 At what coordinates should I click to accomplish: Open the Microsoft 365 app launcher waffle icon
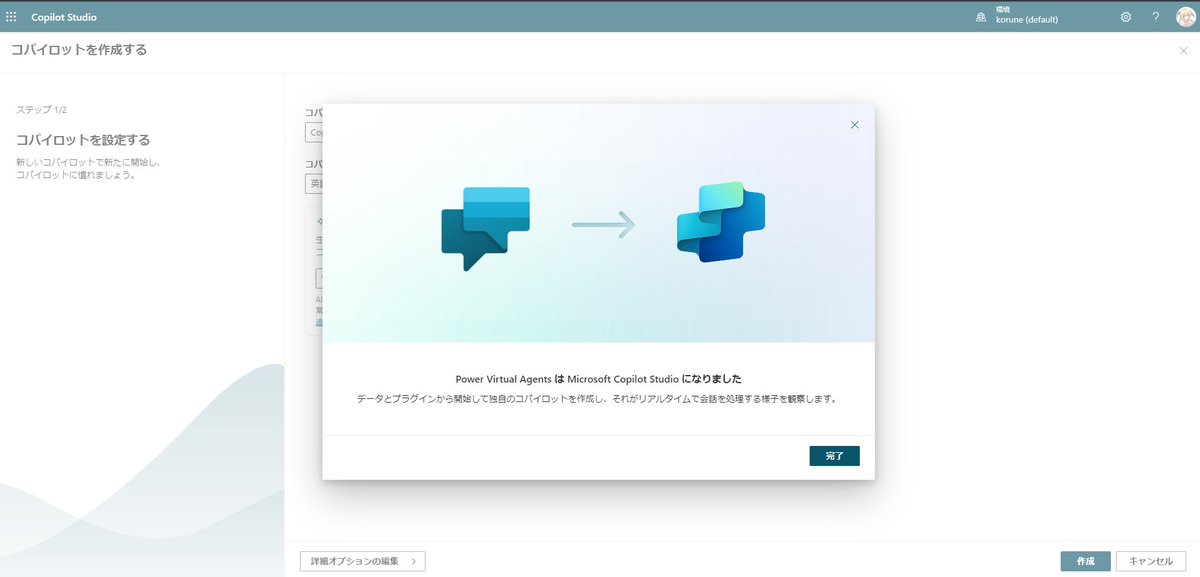[x=13, y=15]
